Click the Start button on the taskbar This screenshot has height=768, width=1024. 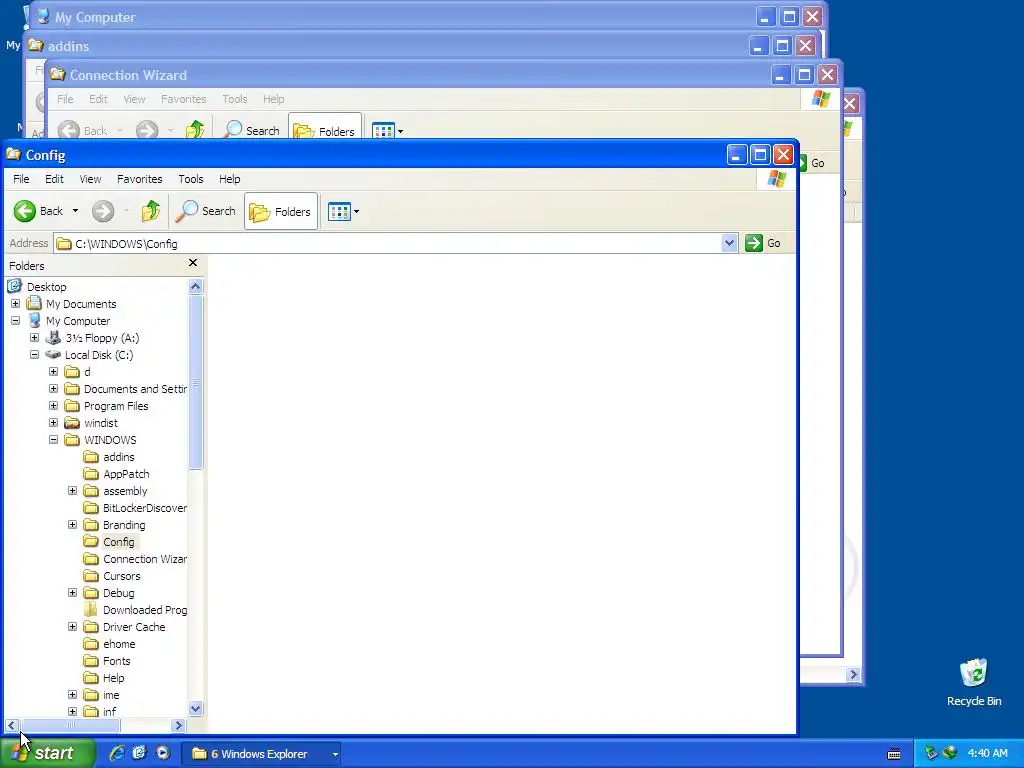click(48, 753)
